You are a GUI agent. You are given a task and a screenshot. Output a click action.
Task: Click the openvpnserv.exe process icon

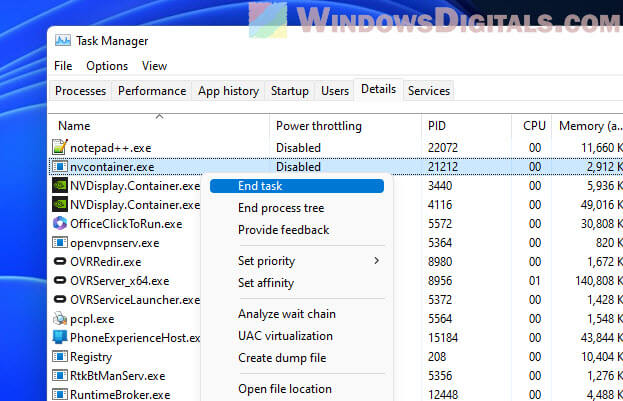click(x=60, y=243)
